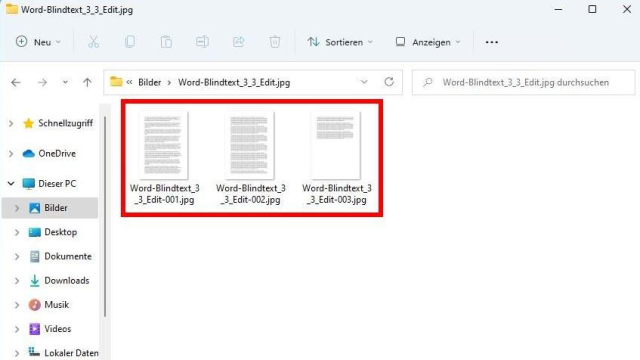Refresh the current folder view
Viewport: 640px width, 360px height.
pyautogui.click(x=389, y=82)
